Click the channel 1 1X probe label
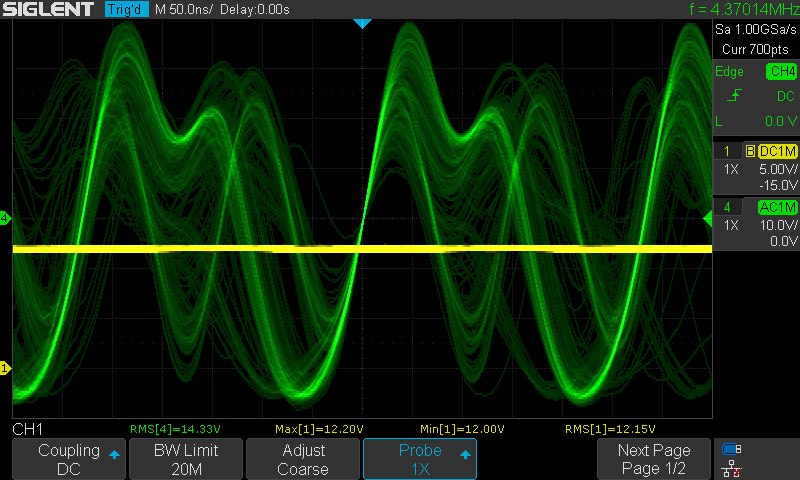This screenshot has width=800, height=480. point(731,169)
